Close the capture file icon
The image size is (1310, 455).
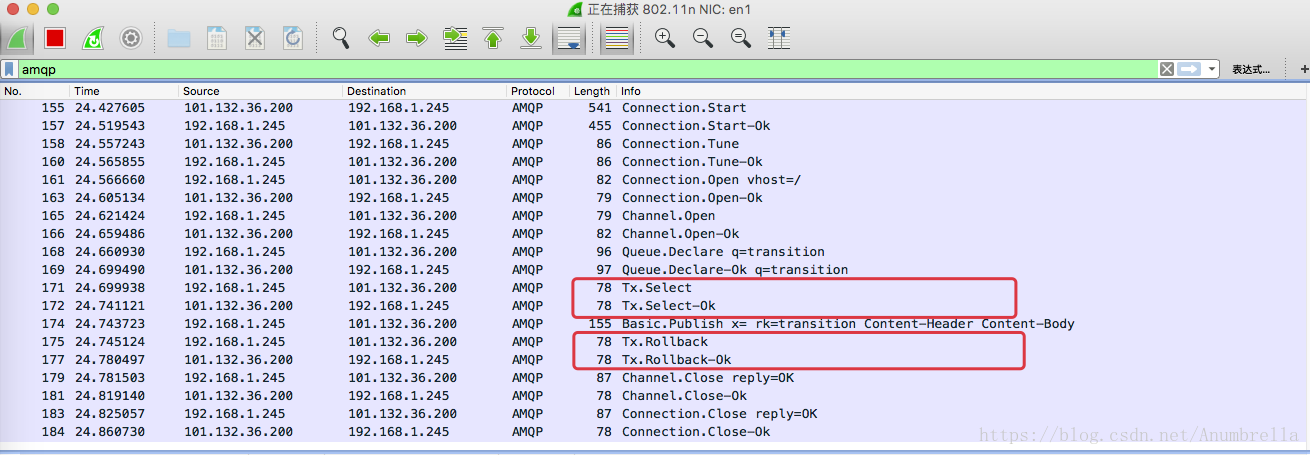[255, 39]
